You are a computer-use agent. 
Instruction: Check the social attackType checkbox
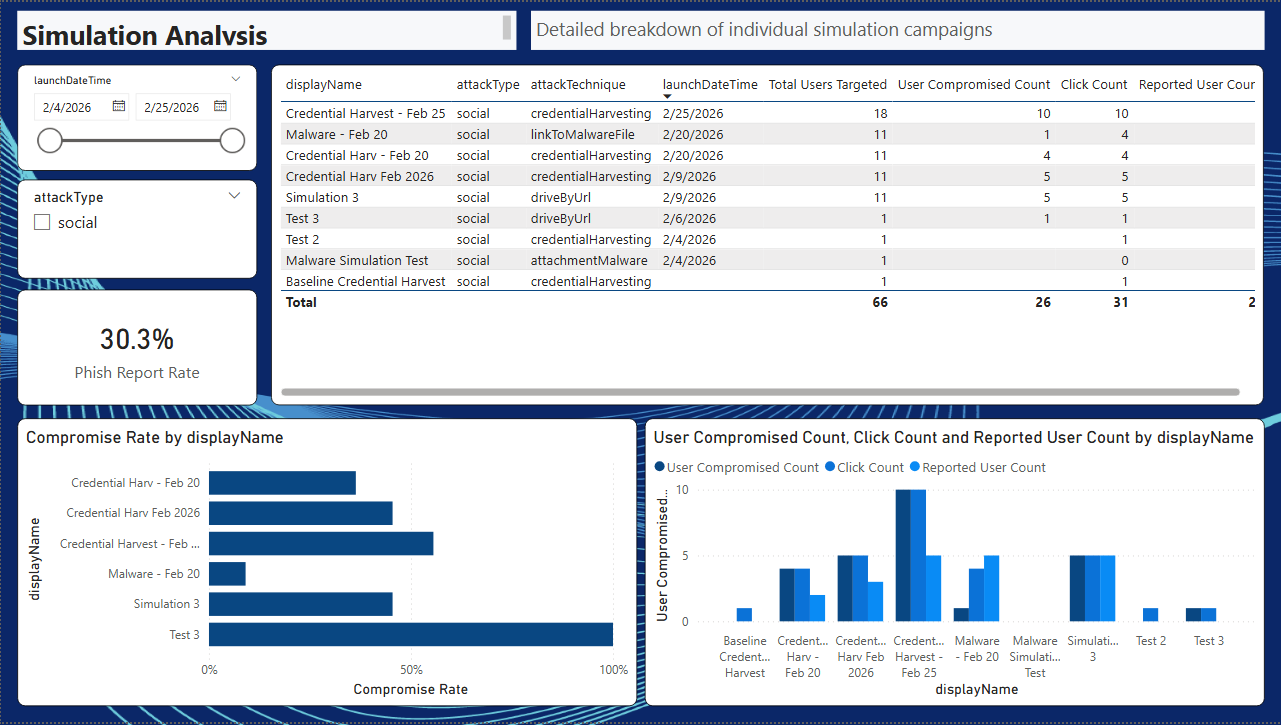click(40, 222)
